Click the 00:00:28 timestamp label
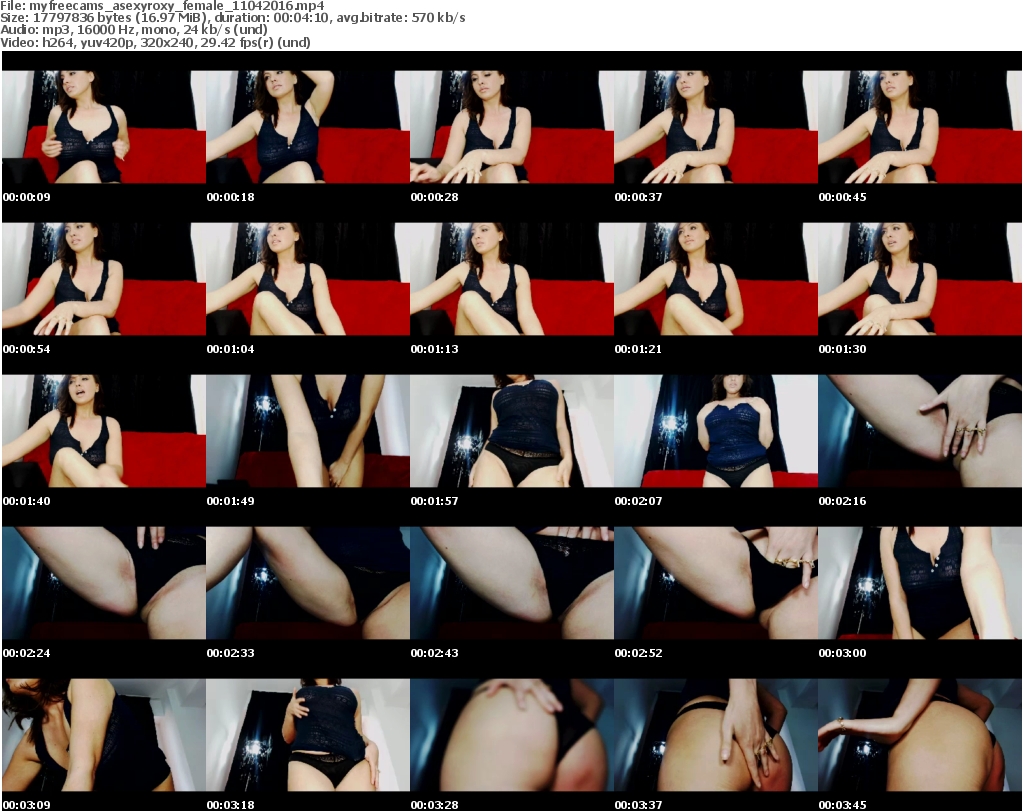This screenshot has height=811, width=1024. (434, 197)
